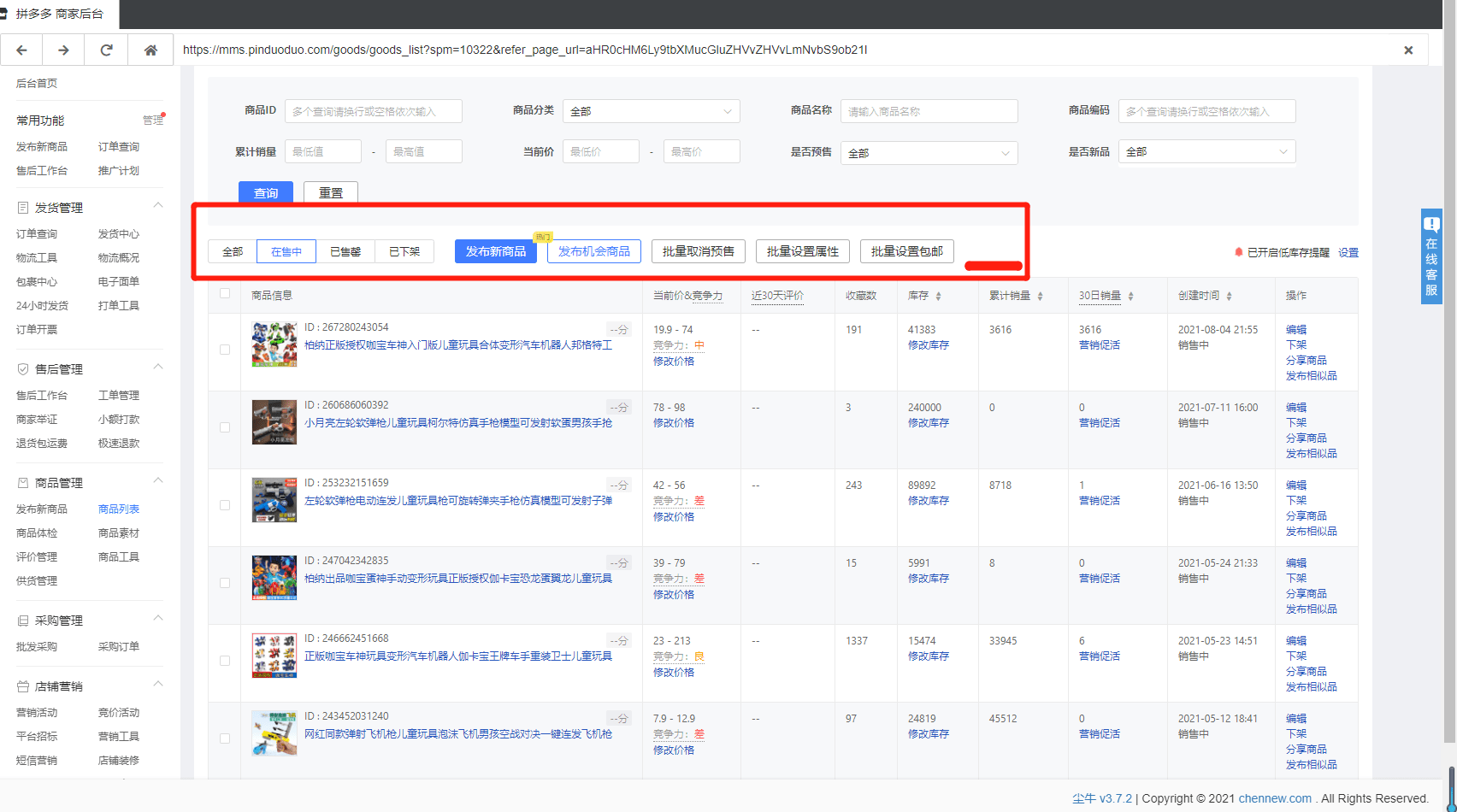The image size is (1457, 812).
Task: Click the 店铺营销 sidebar icon
Action: tap(23, 686)
